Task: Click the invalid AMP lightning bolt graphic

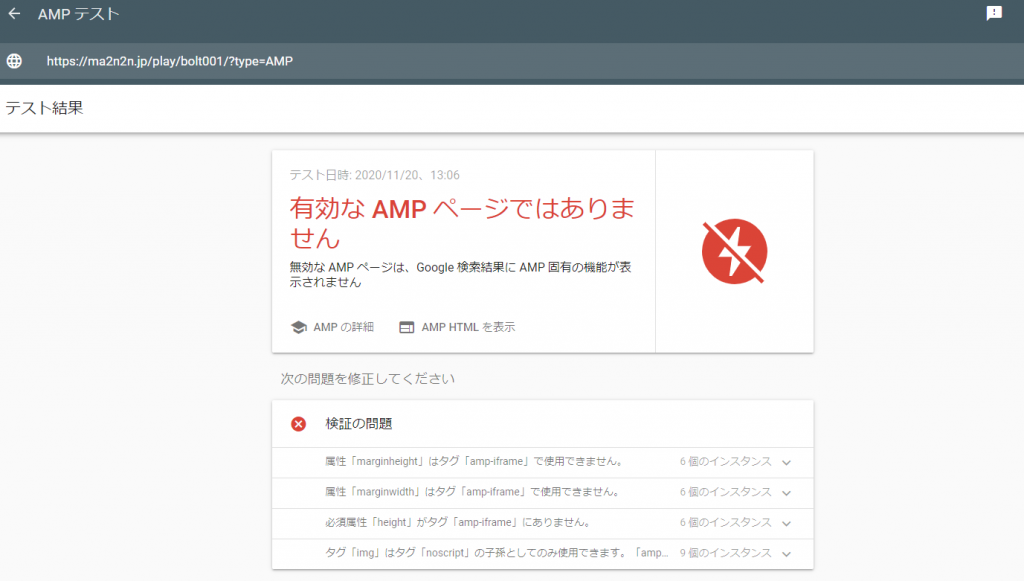Action: tap(734, 251)
